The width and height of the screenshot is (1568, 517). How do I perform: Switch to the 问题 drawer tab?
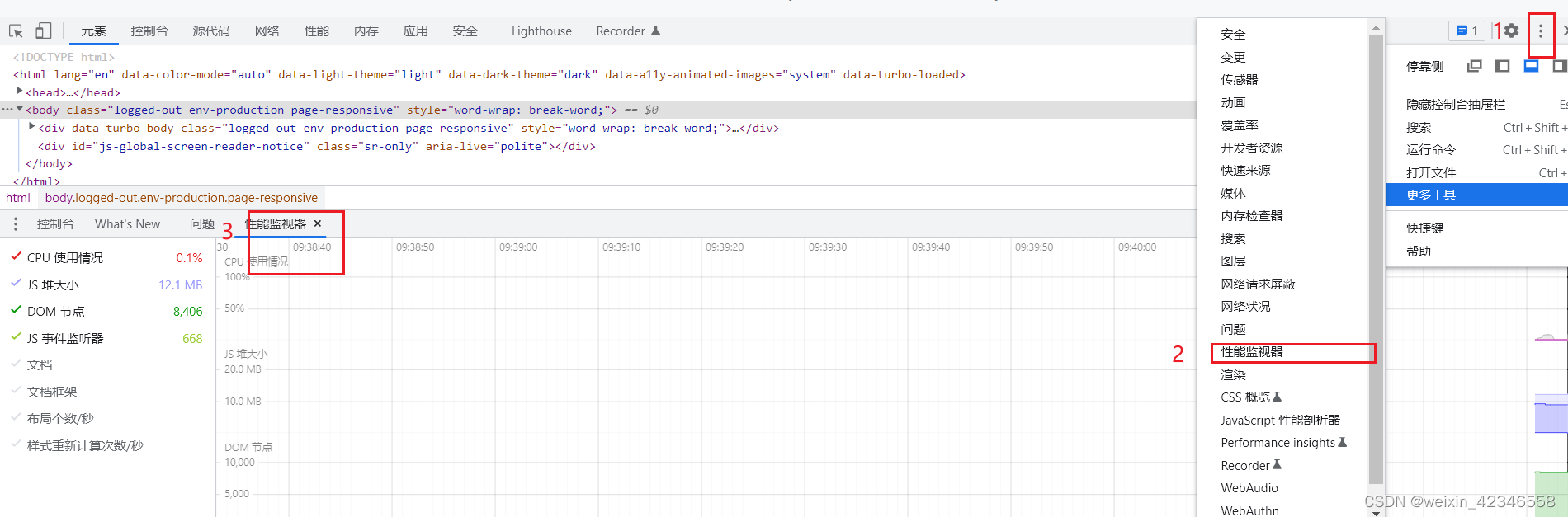click(x=202, y=224)
